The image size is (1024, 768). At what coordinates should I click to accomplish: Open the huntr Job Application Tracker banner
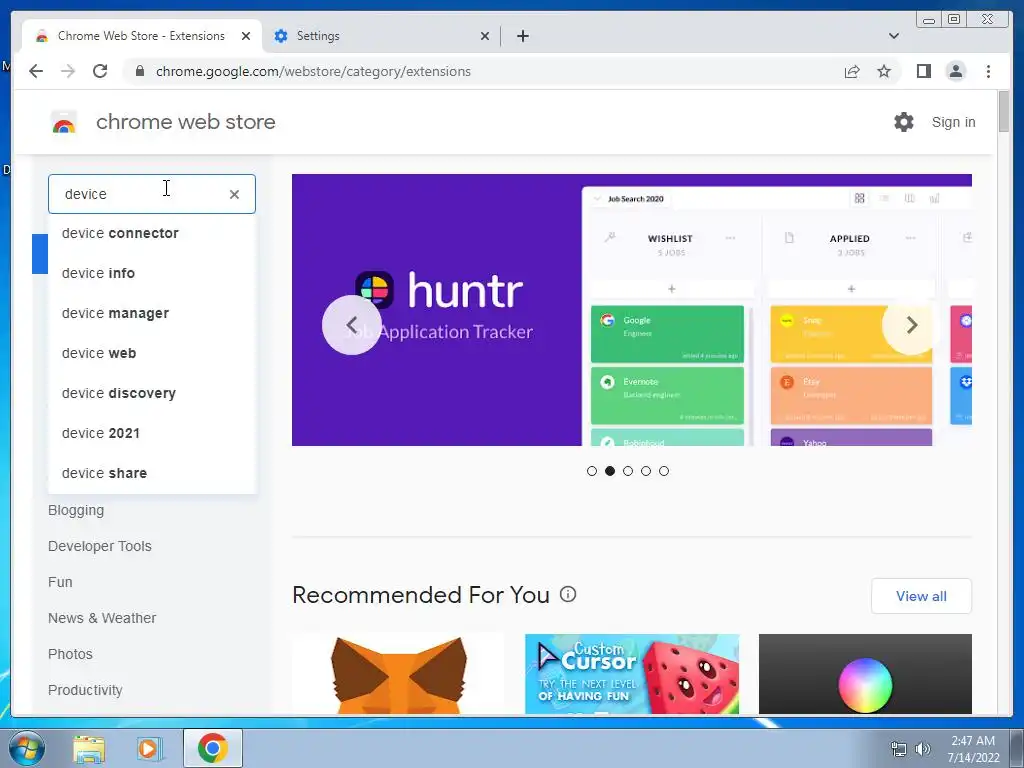click(x=632, y=310)
